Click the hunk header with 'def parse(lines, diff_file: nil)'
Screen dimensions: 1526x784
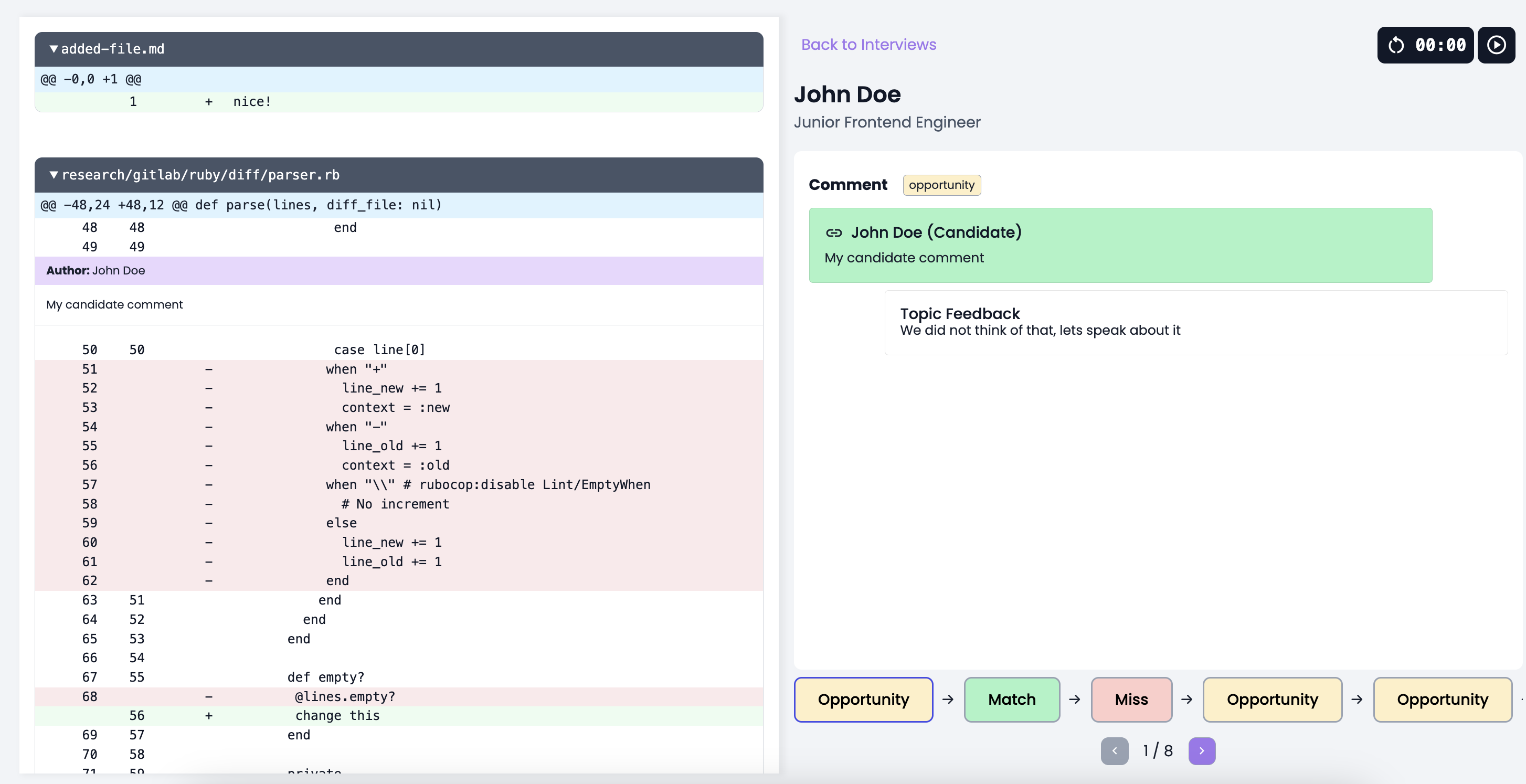tap(399, 205)
